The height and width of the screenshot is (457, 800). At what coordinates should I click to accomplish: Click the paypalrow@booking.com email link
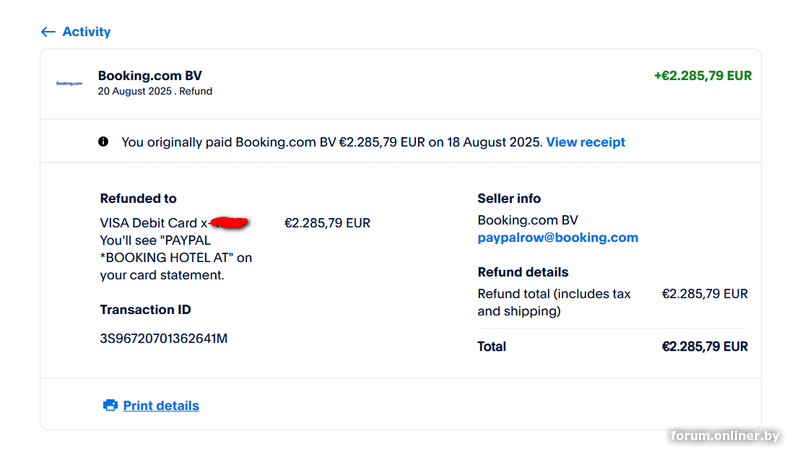[557, 238]
